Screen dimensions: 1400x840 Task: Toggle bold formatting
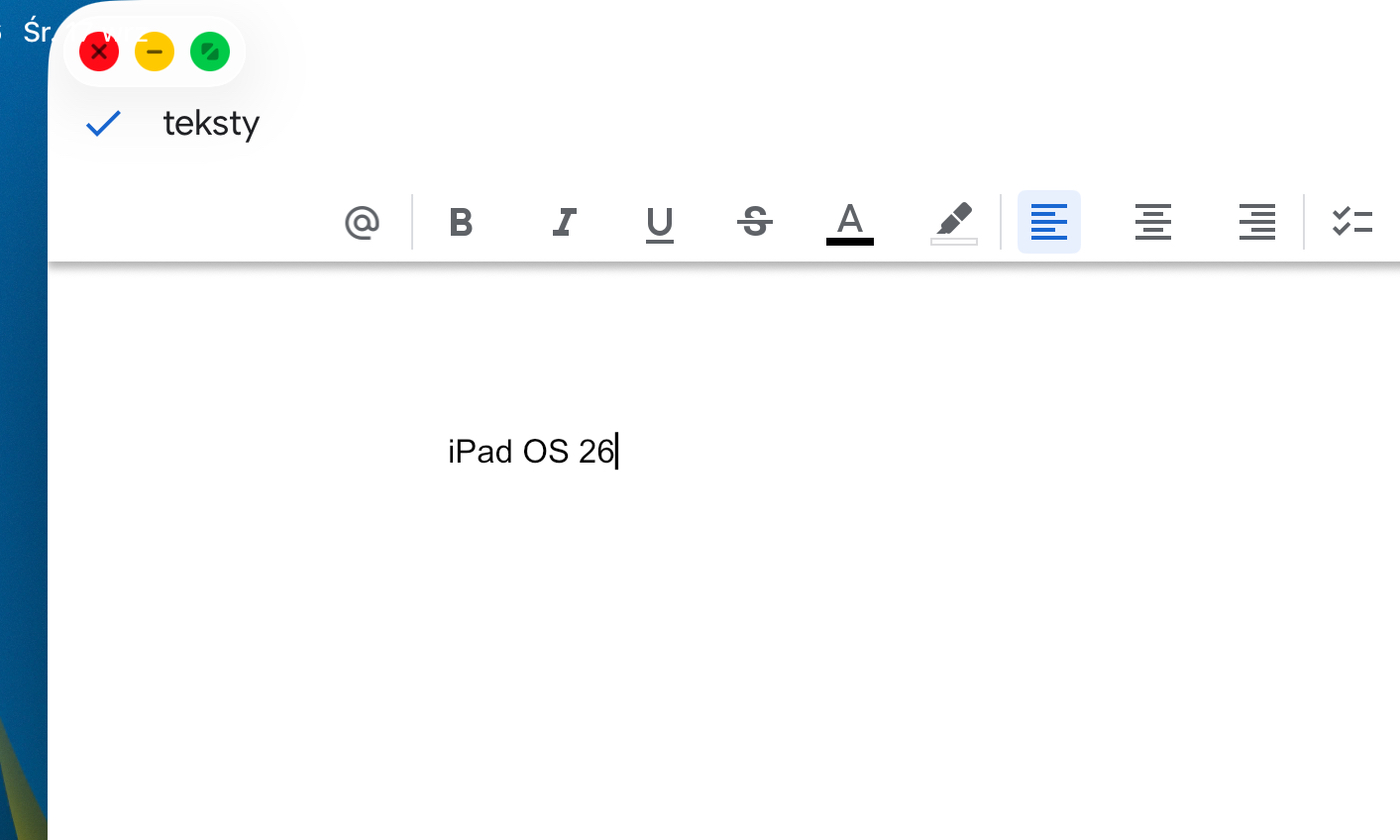click(460, 222)
